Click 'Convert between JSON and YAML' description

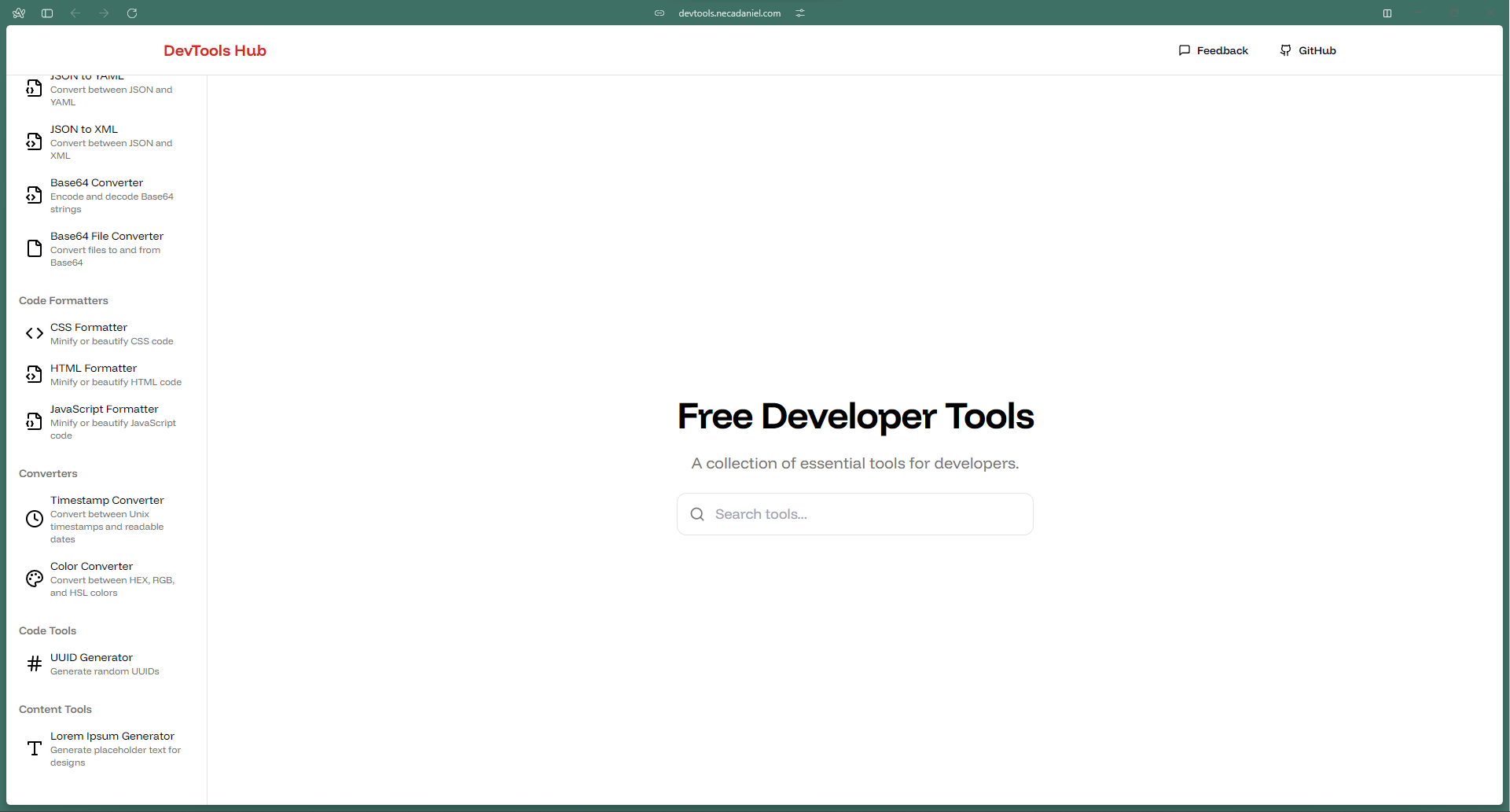112,96
